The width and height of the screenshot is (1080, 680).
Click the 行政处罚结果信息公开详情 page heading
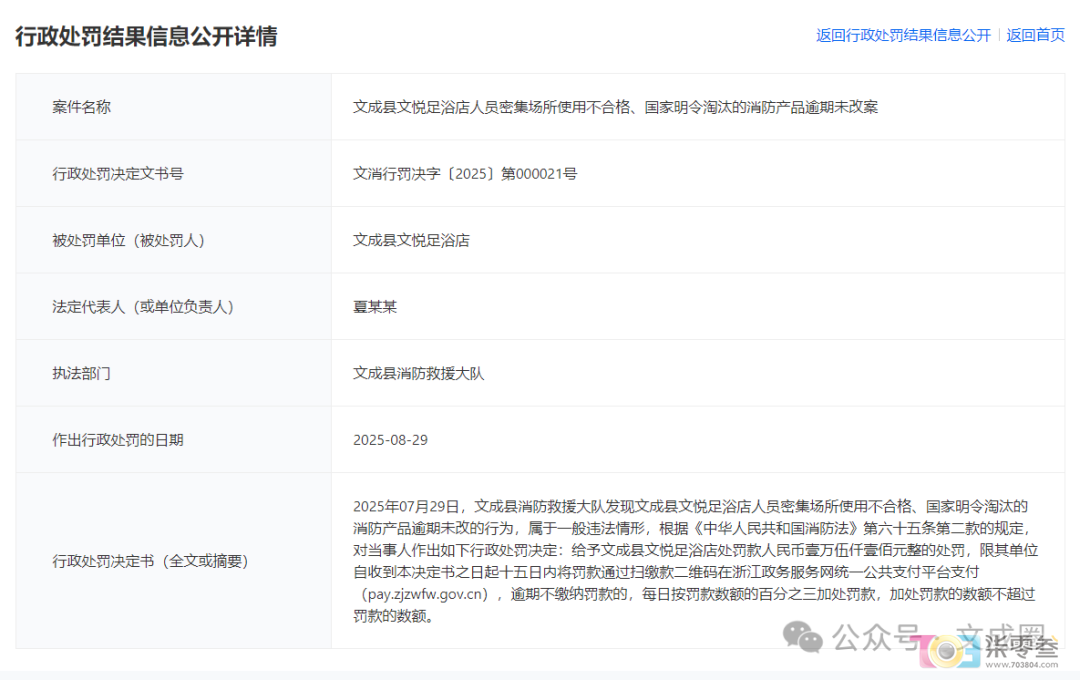146,36
